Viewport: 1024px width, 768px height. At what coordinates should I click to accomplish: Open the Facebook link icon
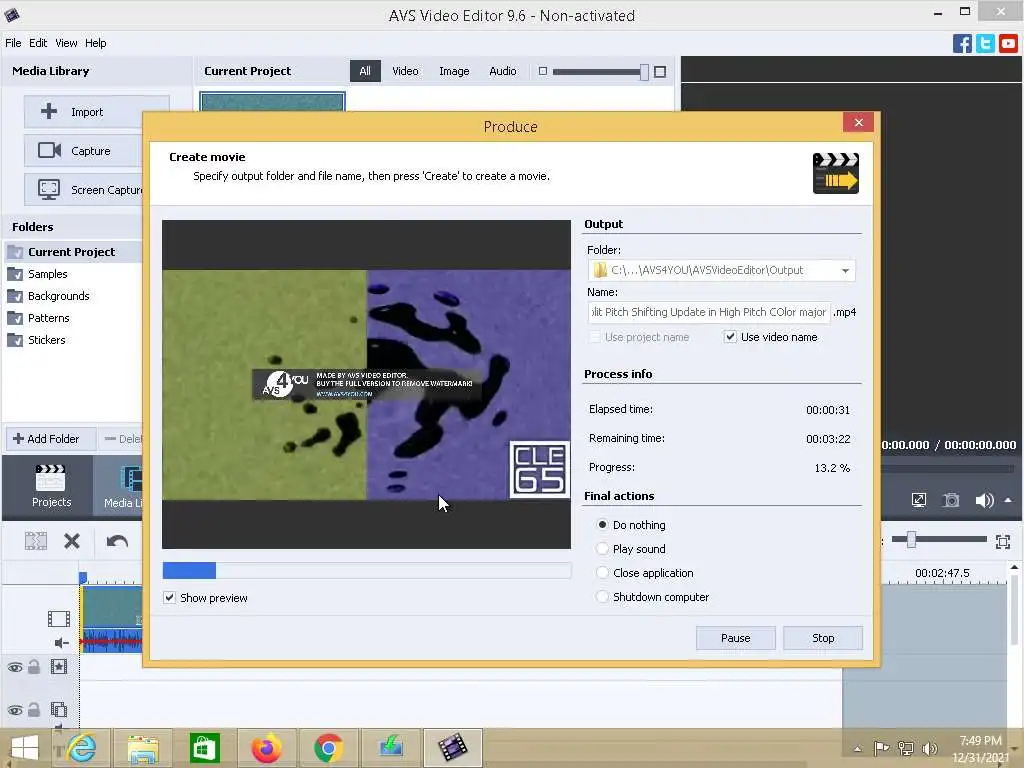[x=962, y=44]
